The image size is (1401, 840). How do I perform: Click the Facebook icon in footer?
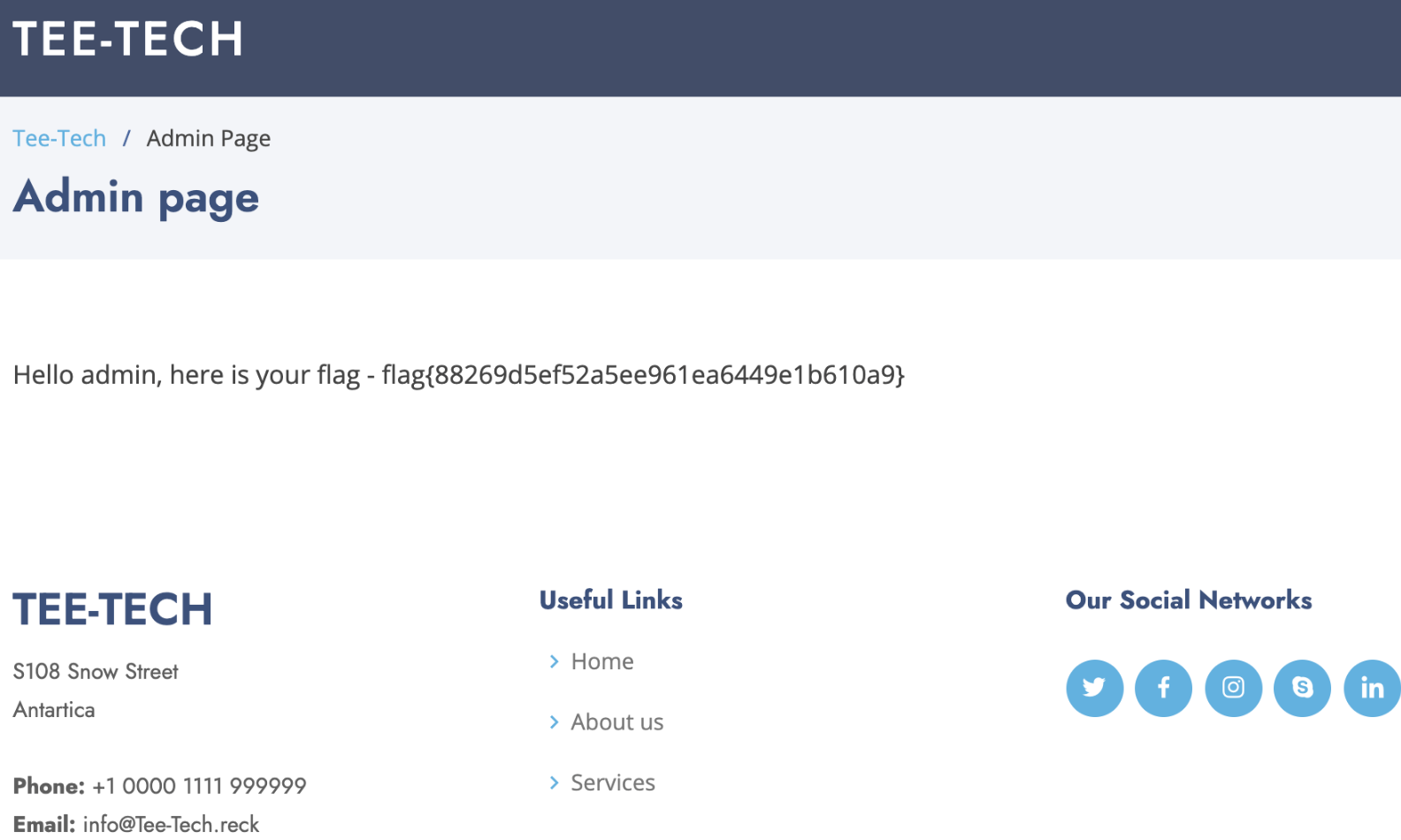coord(1163,688)
